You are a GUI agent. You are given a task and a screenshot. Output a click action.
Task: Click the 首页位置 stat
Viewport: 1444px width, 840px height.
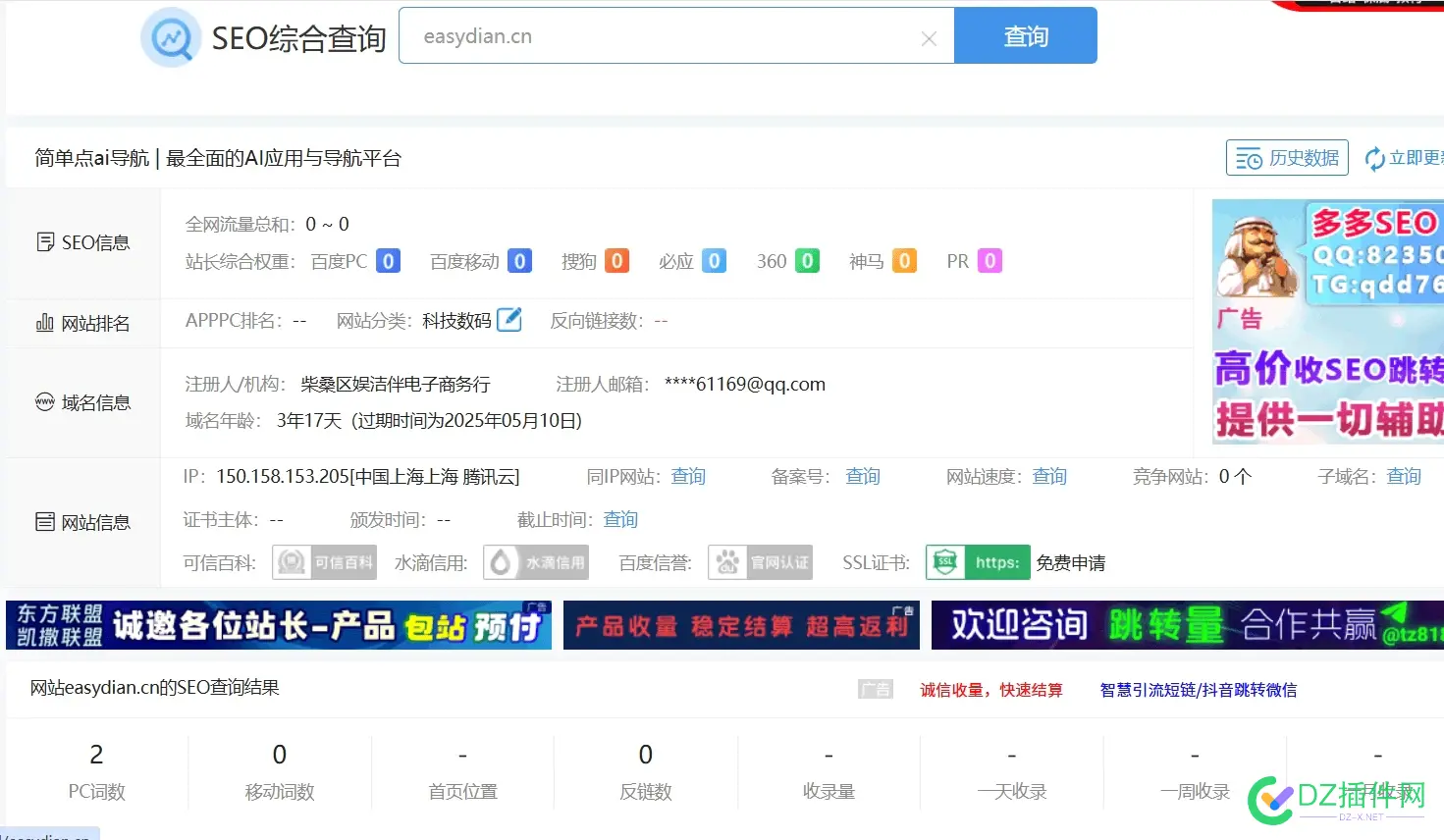tap(462, 772)
